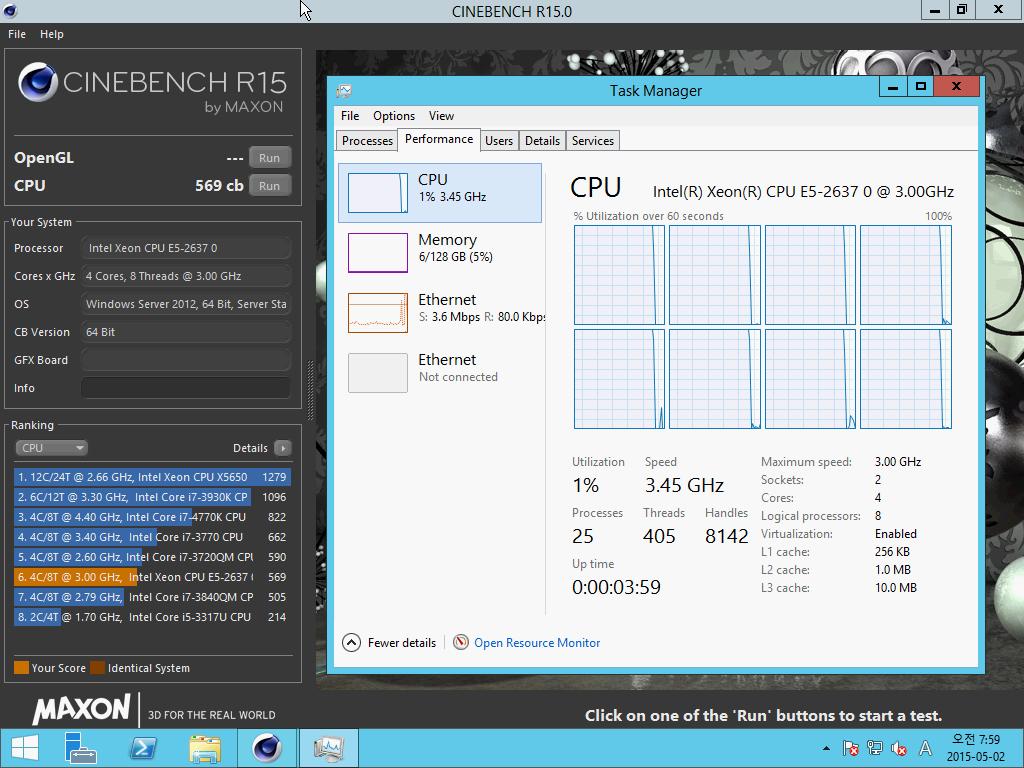Viewport: 1024px width, 768px height.
Task: Switch to CINEBENCH taskbar icon
Action: [266, 748]
